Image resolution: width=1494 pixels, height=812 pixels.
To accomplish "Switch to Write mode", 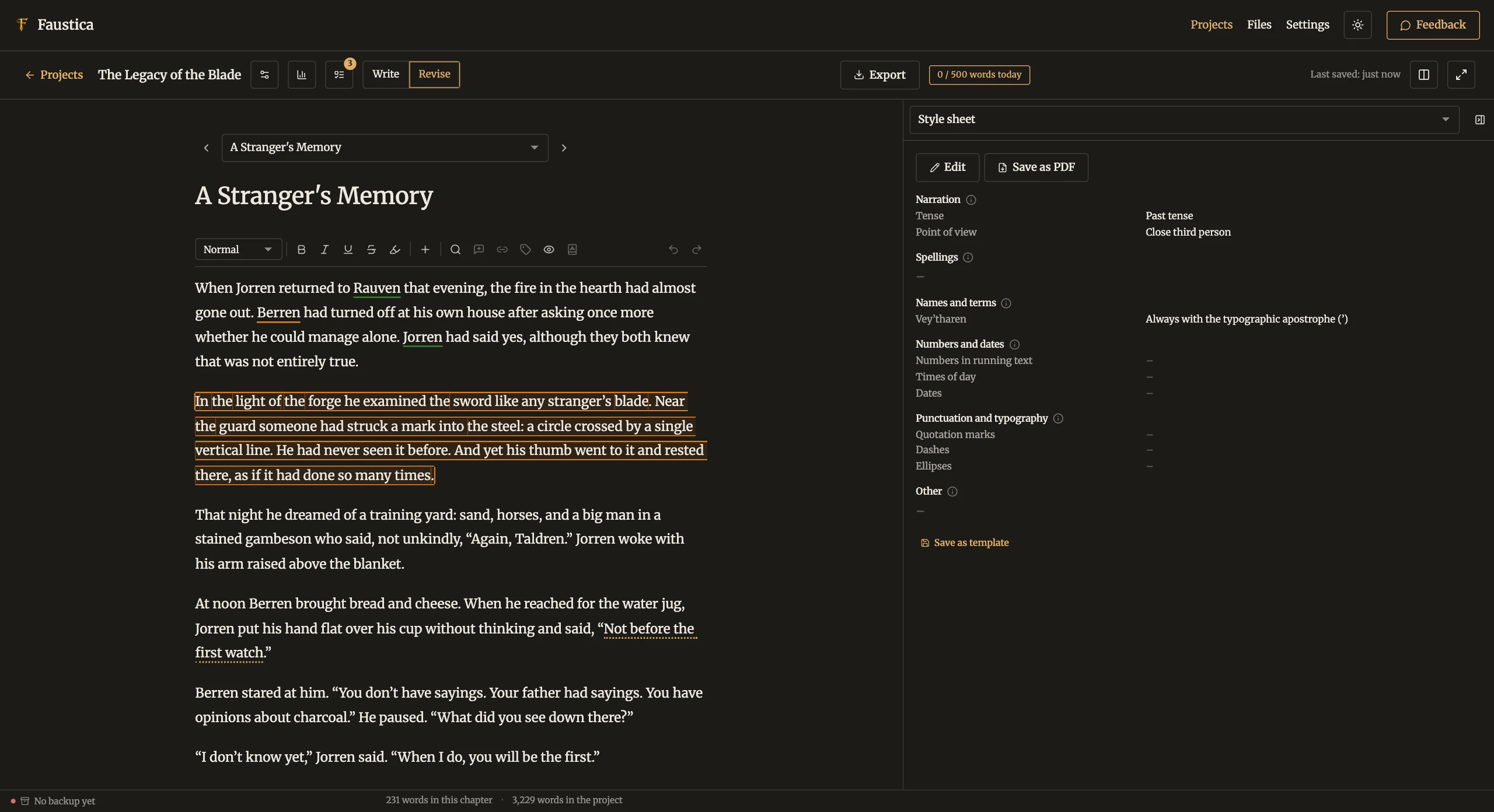I will pos(386,75).
